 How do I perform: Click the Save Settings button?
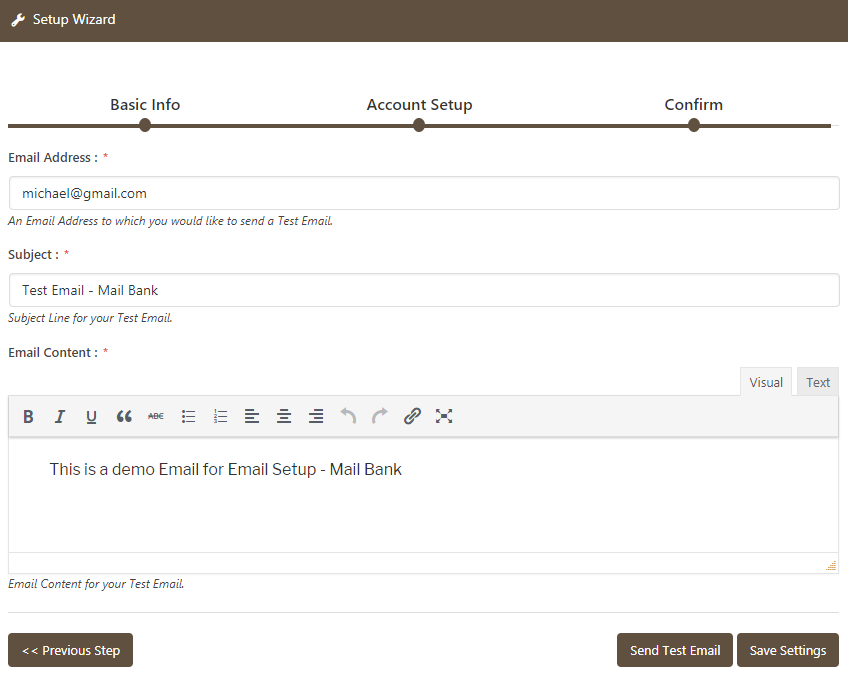click(x=788, y=650)
